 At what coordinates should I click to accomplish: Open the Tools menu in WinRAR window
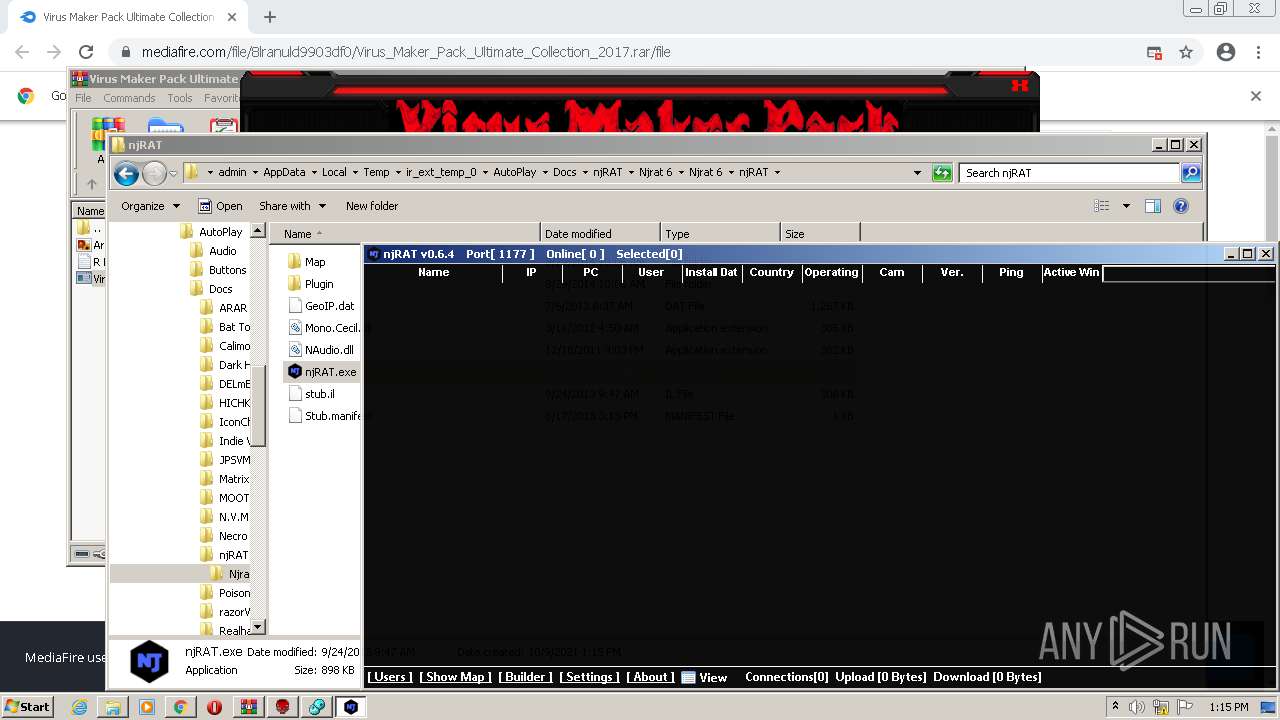click(x=180, y=98)
